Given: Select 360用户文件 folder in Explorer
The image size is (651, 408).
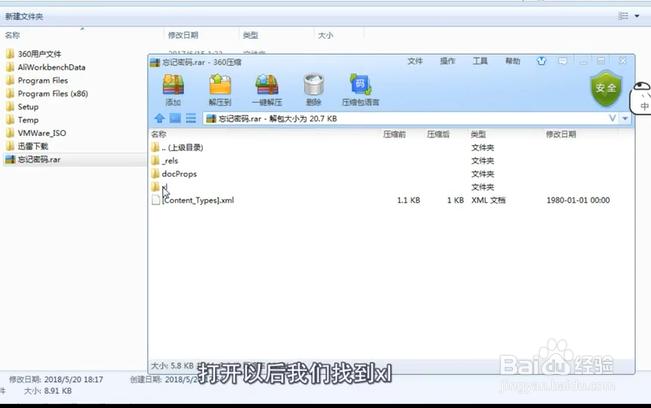Looking at the screenshot, I should pyautogui.click(x=34, y=54).
